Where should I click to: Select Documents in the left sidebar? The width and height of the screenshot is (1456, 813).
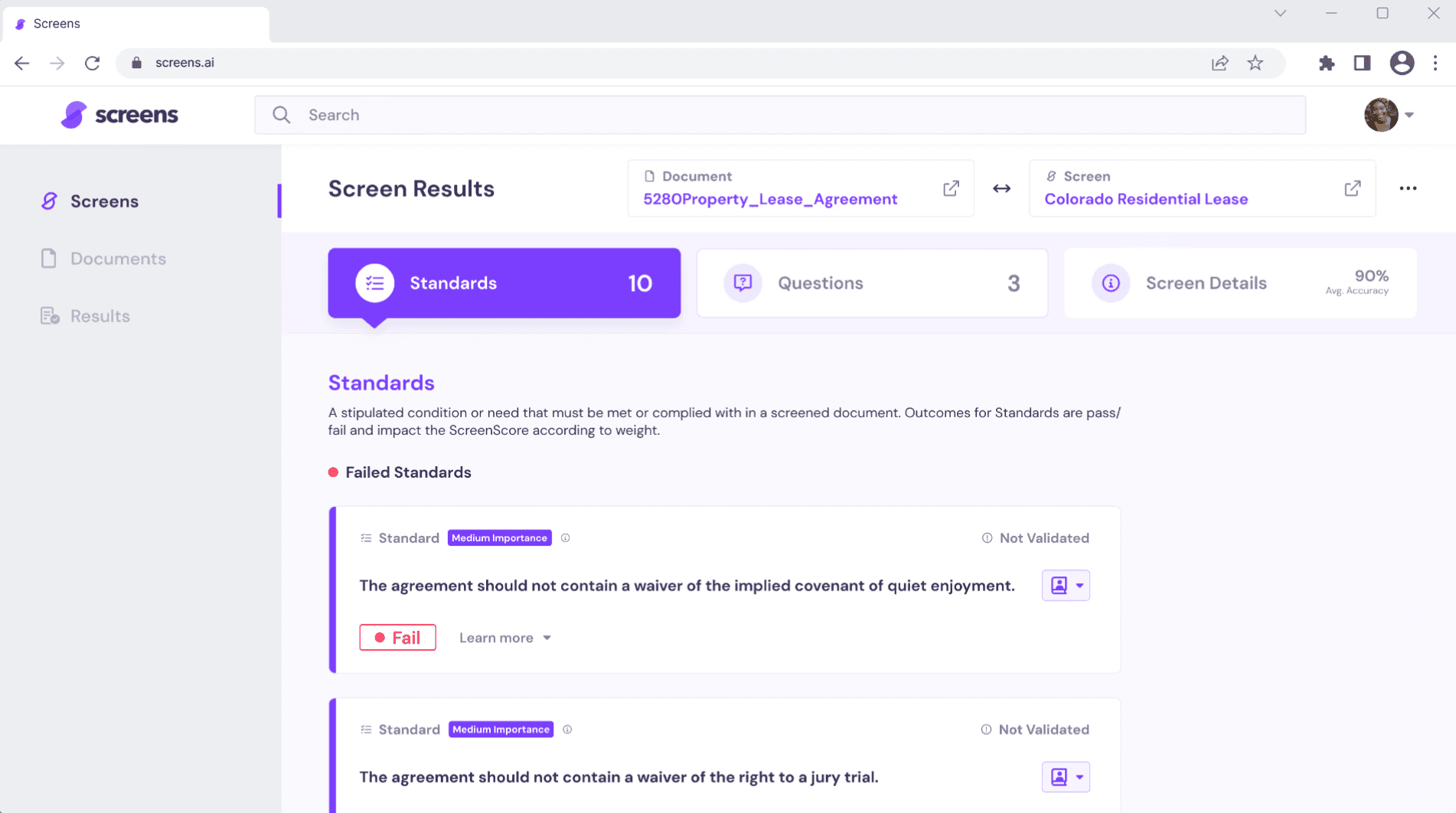pyautogui.click(x=118, y=259)
